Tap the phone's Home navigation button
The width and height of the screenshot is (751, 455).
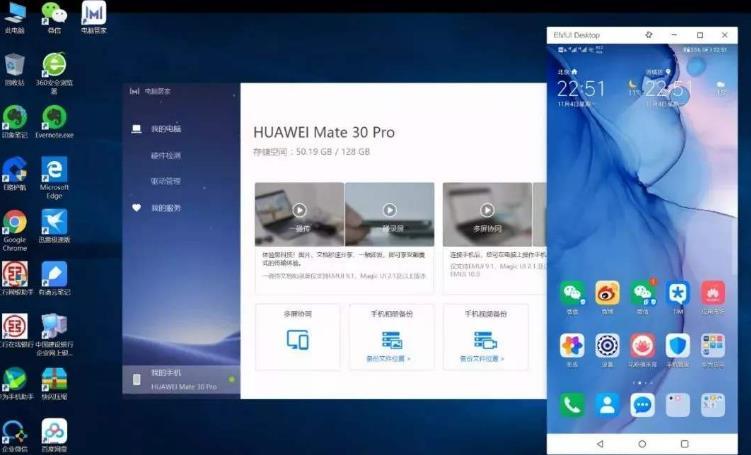(642, 444)
